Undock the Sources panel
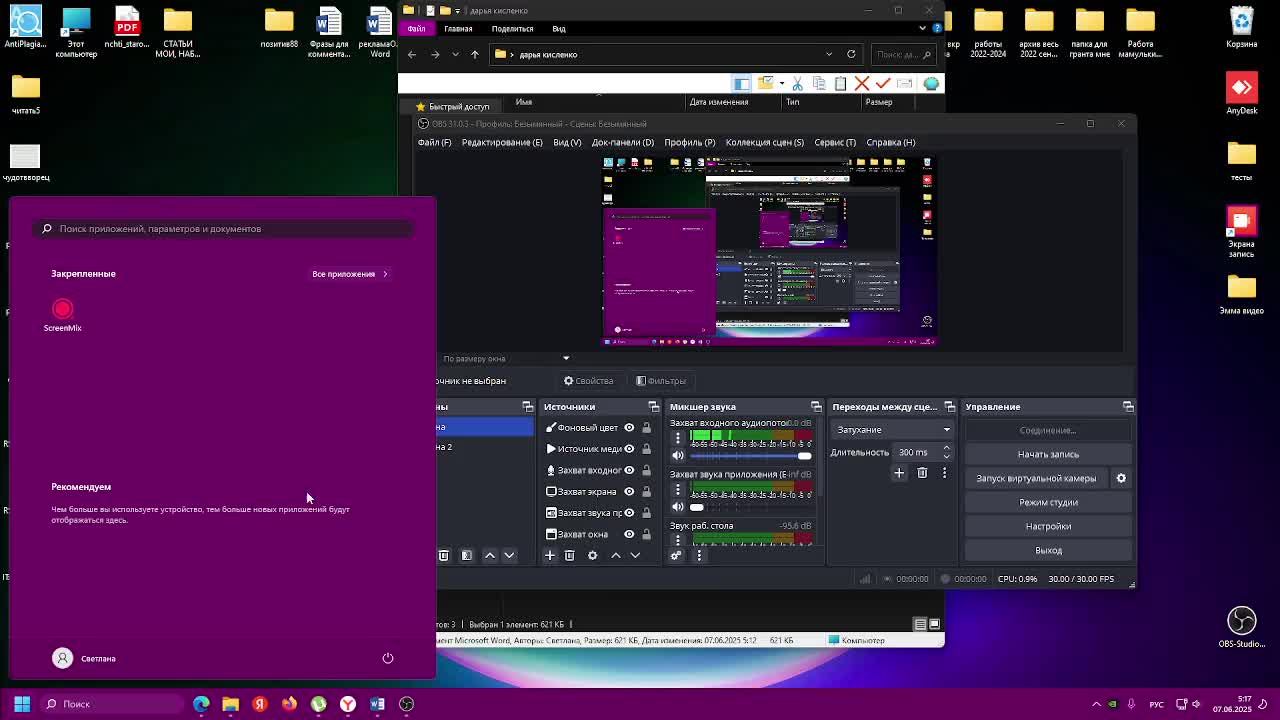Image resolution: width=1280 pixels, height=720 pixels. [x=654, y=407]
